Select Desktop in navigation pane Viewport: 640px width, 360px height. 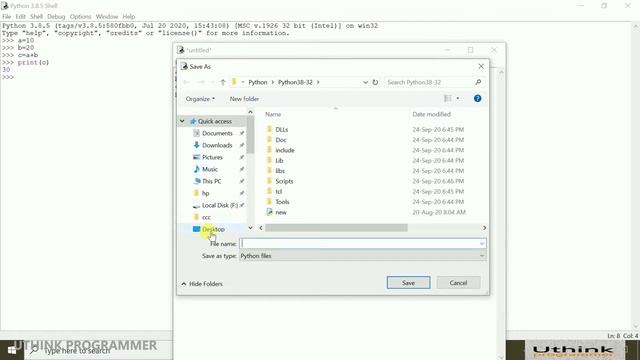tap(213, 229)
